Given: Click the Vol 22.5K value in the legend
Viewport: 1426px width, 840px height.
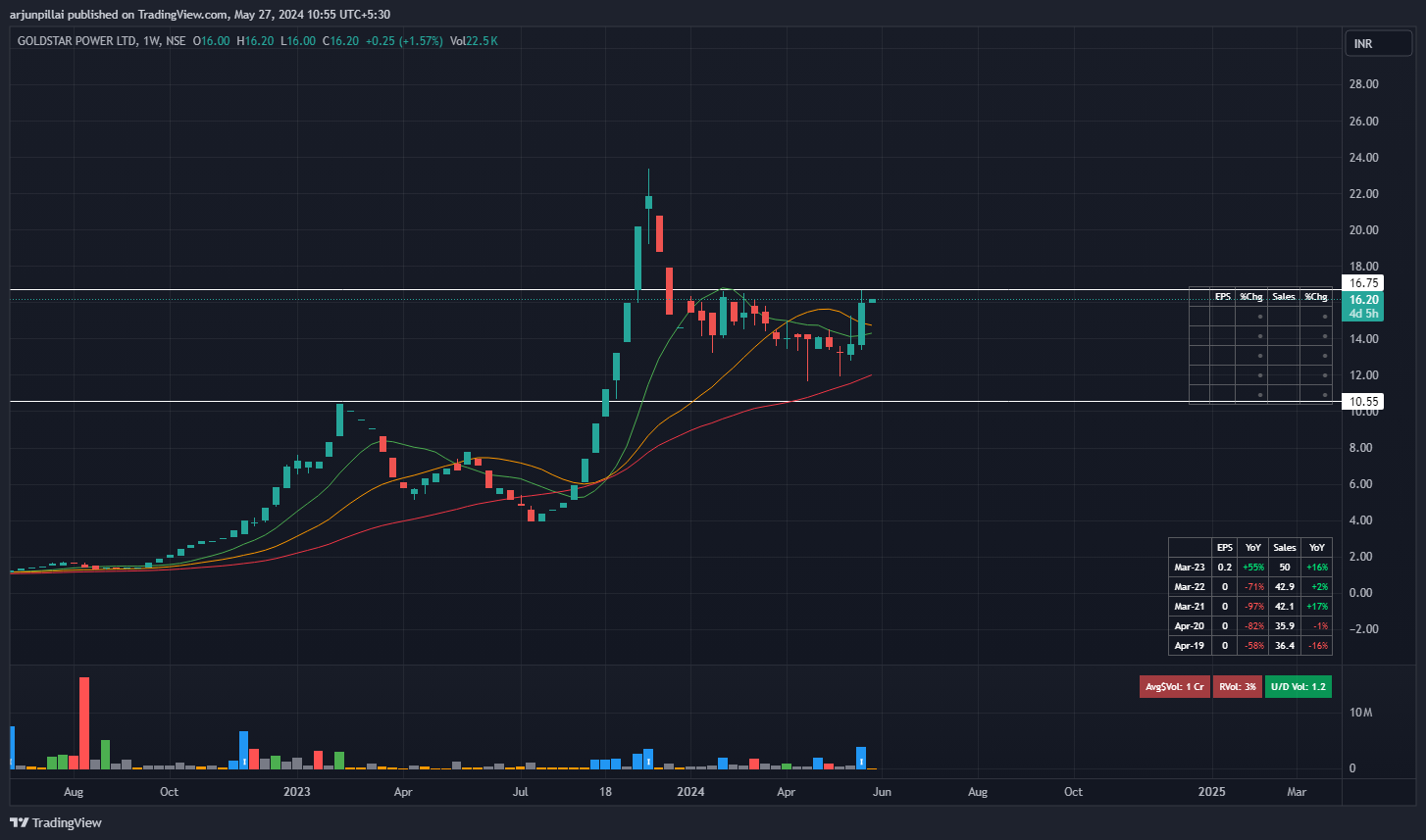Looking at the screenshot, I should pos(475,41).
